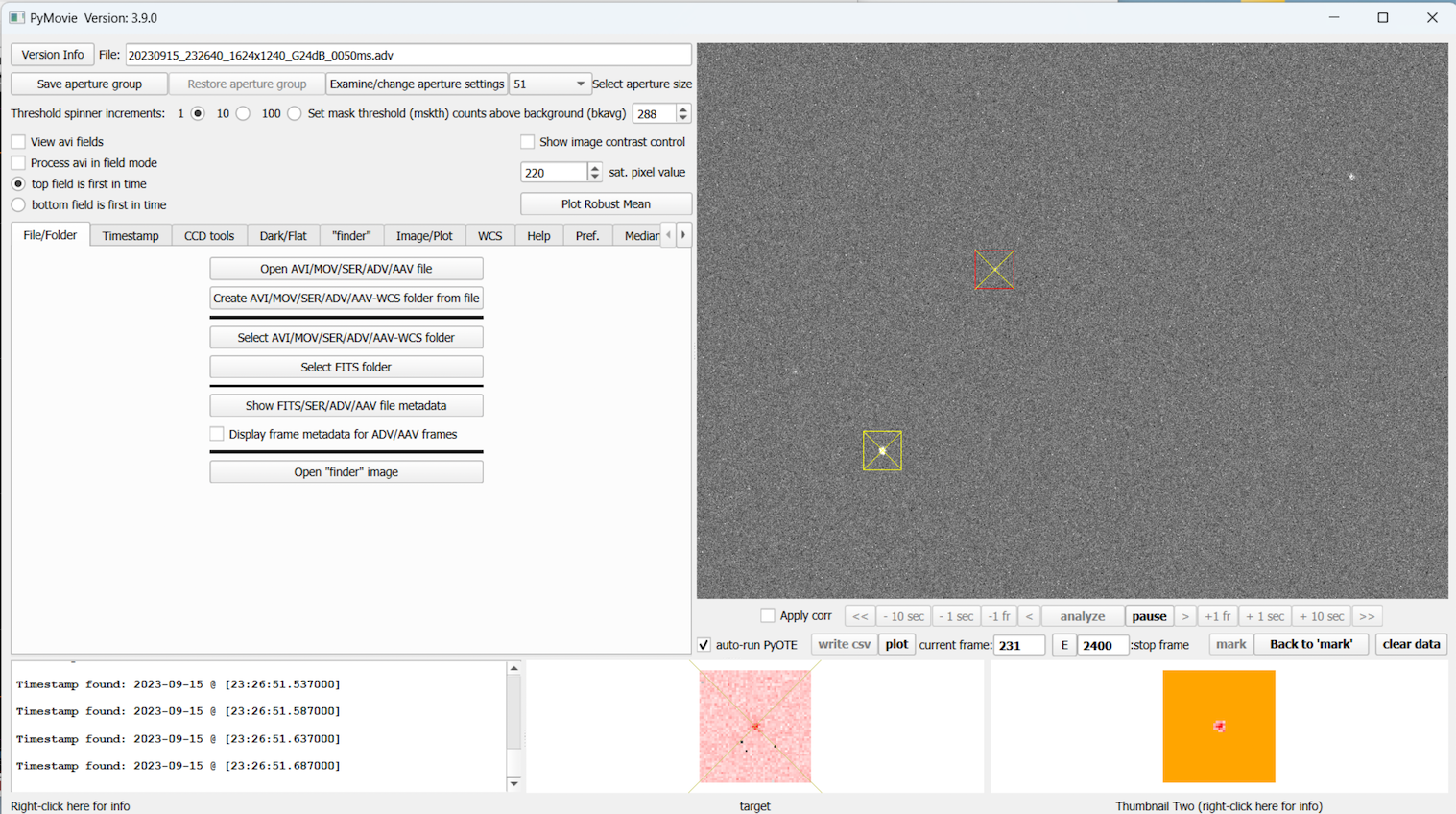The height and width of the screenshot is (814, 1456).
Task: Click the red target aperture box
Action: [994, 270]
